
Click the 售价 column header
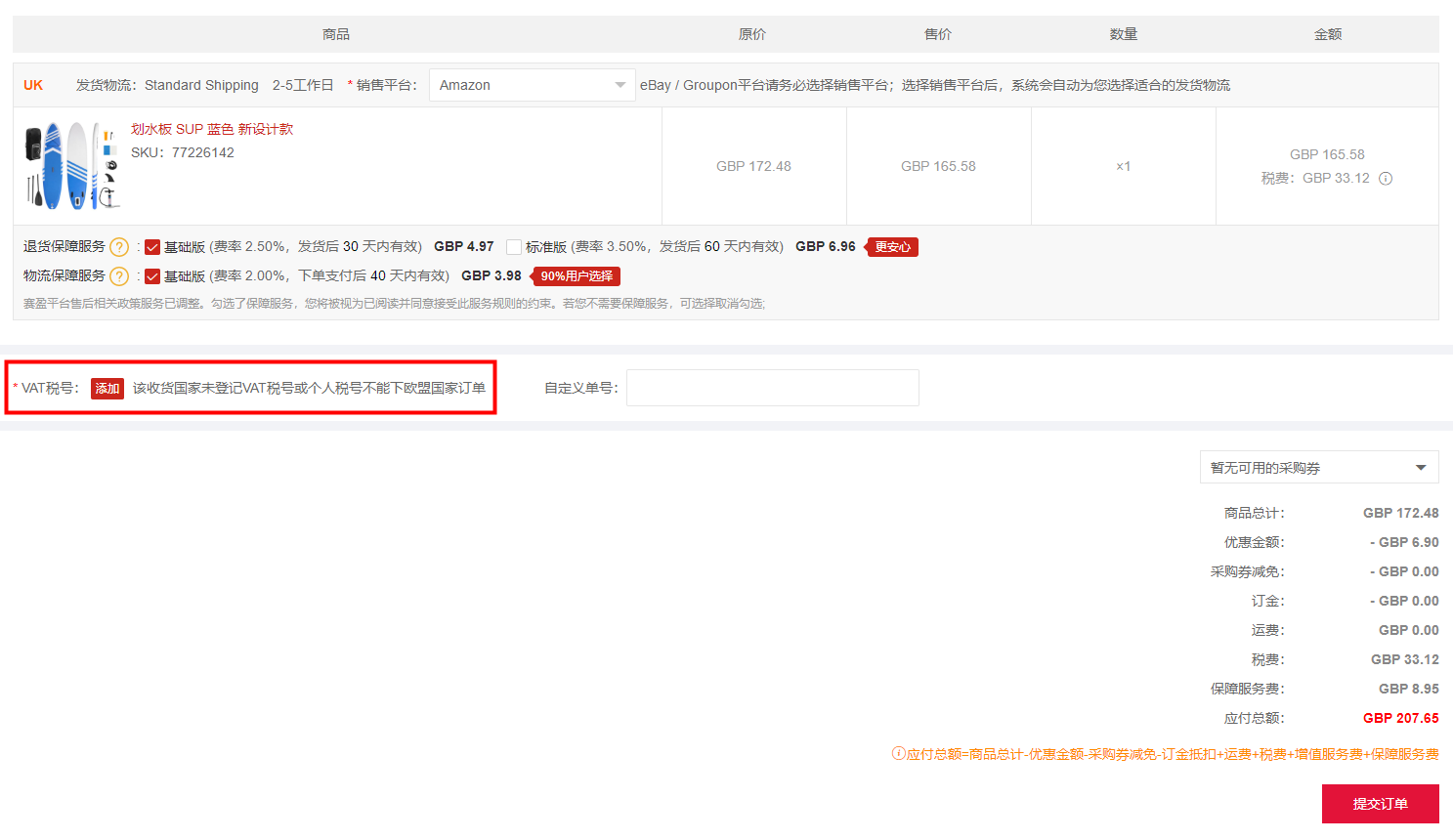pos(938,34)
